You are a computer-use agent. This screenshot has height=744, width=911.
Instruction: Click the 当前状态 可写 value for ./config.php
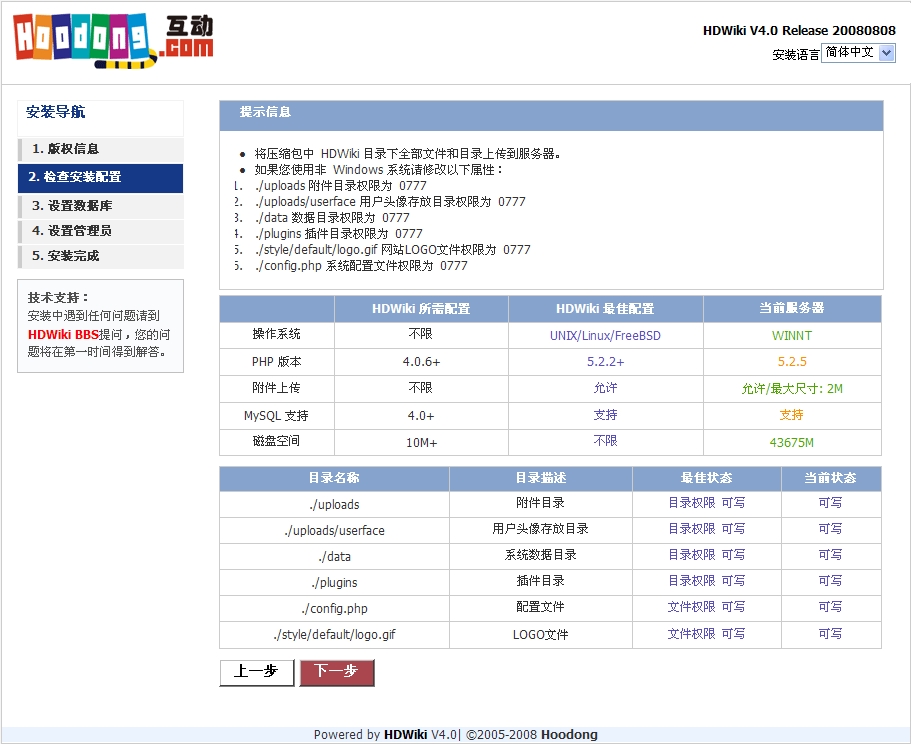(830, 607)
